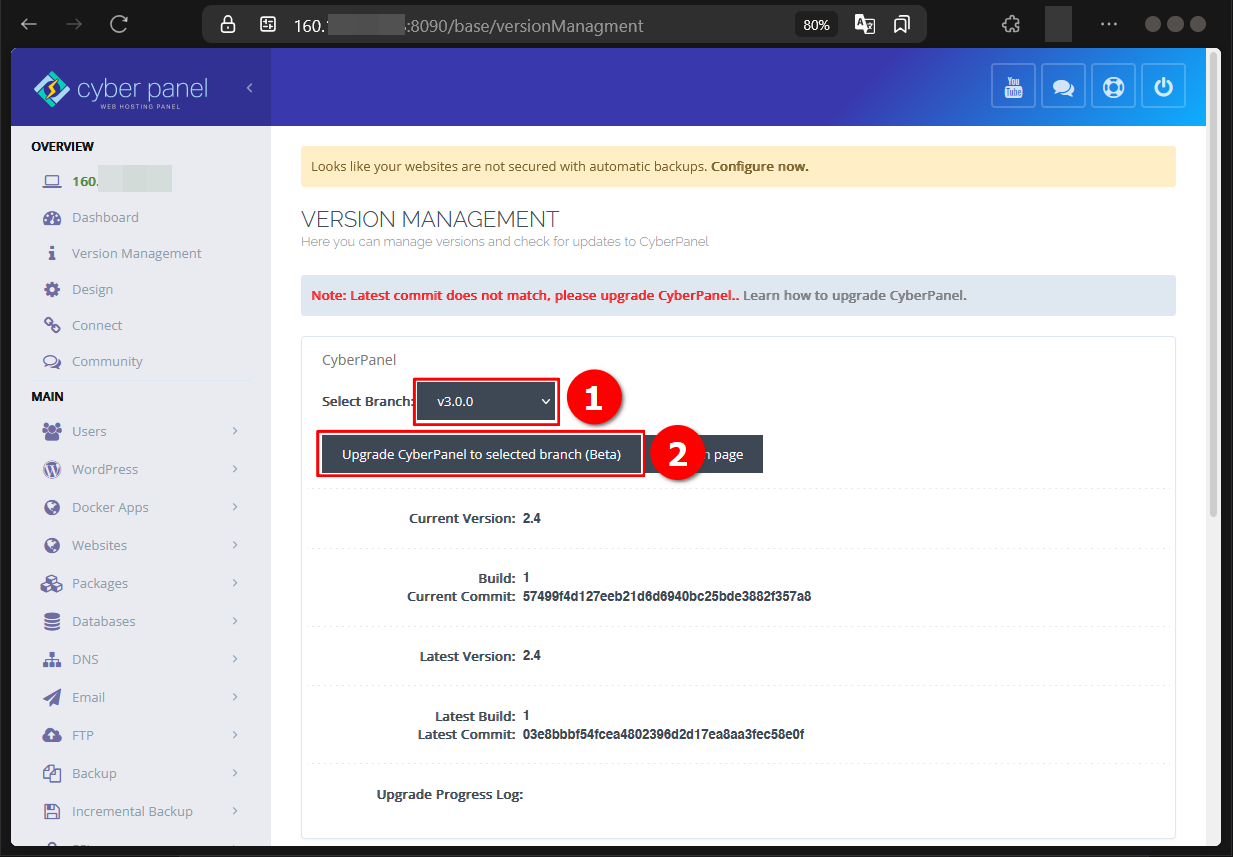This screenshot has height=857, width=1233.
Task: Open the browser extensions puzzle icon
Action: 1011,25
